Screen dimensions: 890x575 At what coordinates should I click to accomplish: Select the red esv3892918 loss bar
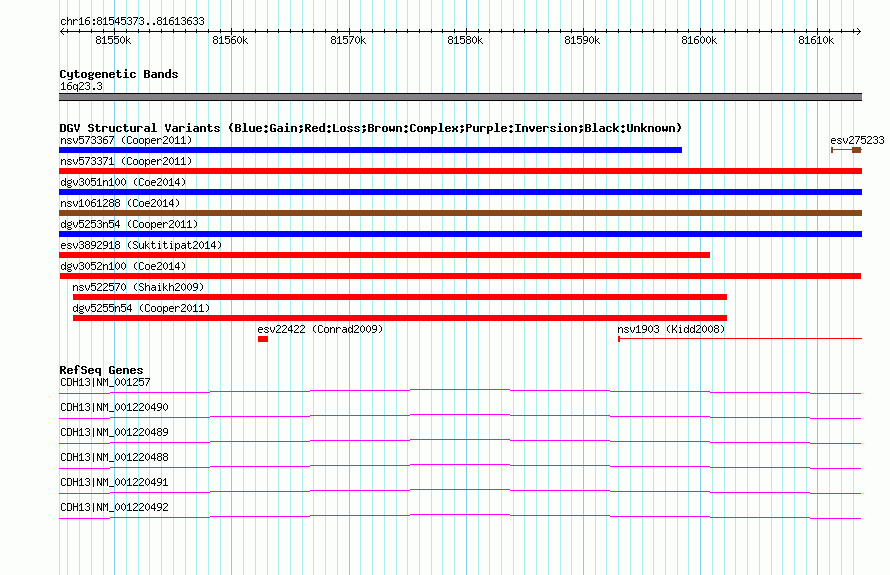[x=385, y=255]
